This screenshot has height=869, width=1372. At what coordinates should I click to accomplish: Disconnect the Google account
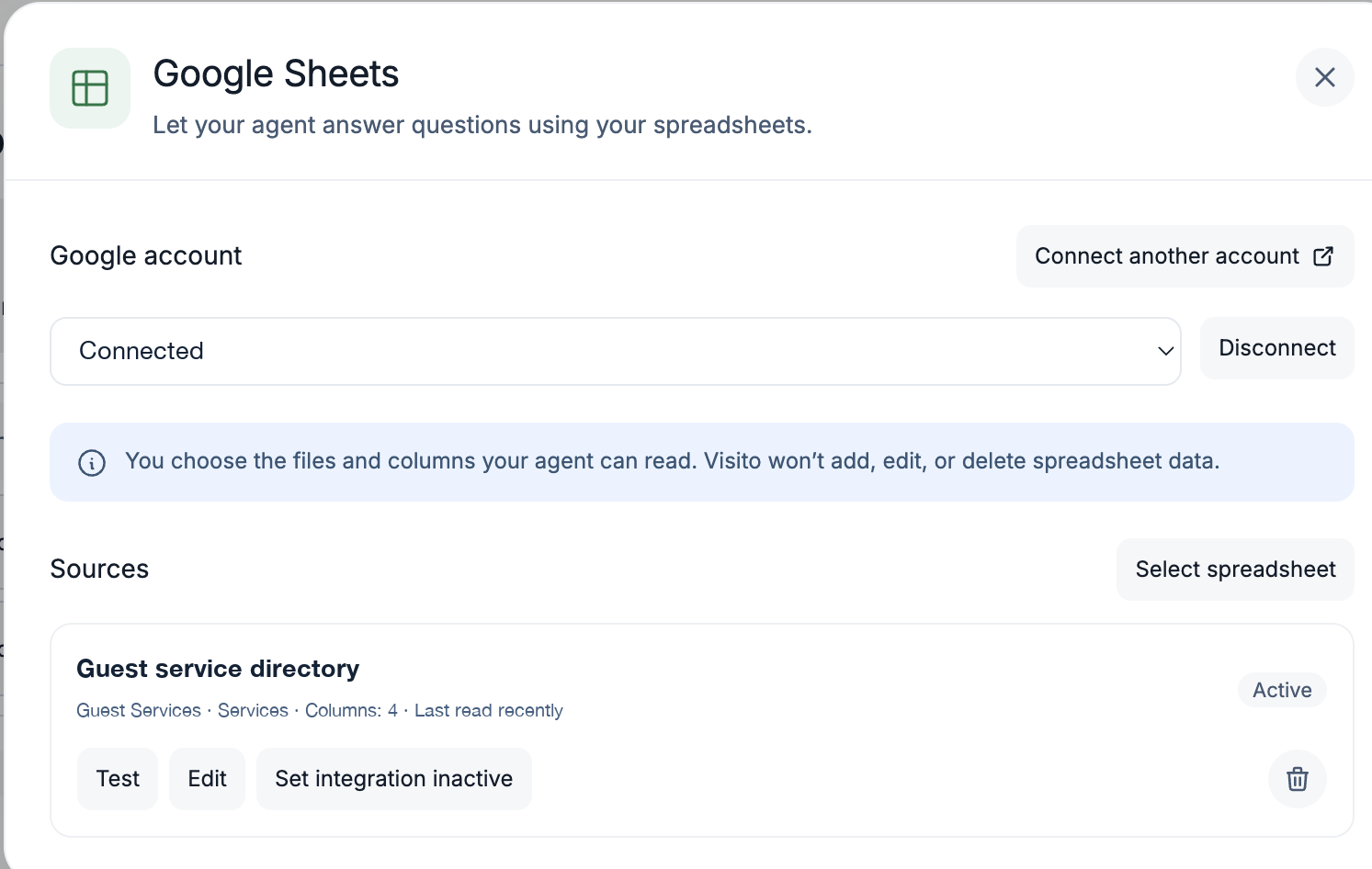click(1276, 348)
